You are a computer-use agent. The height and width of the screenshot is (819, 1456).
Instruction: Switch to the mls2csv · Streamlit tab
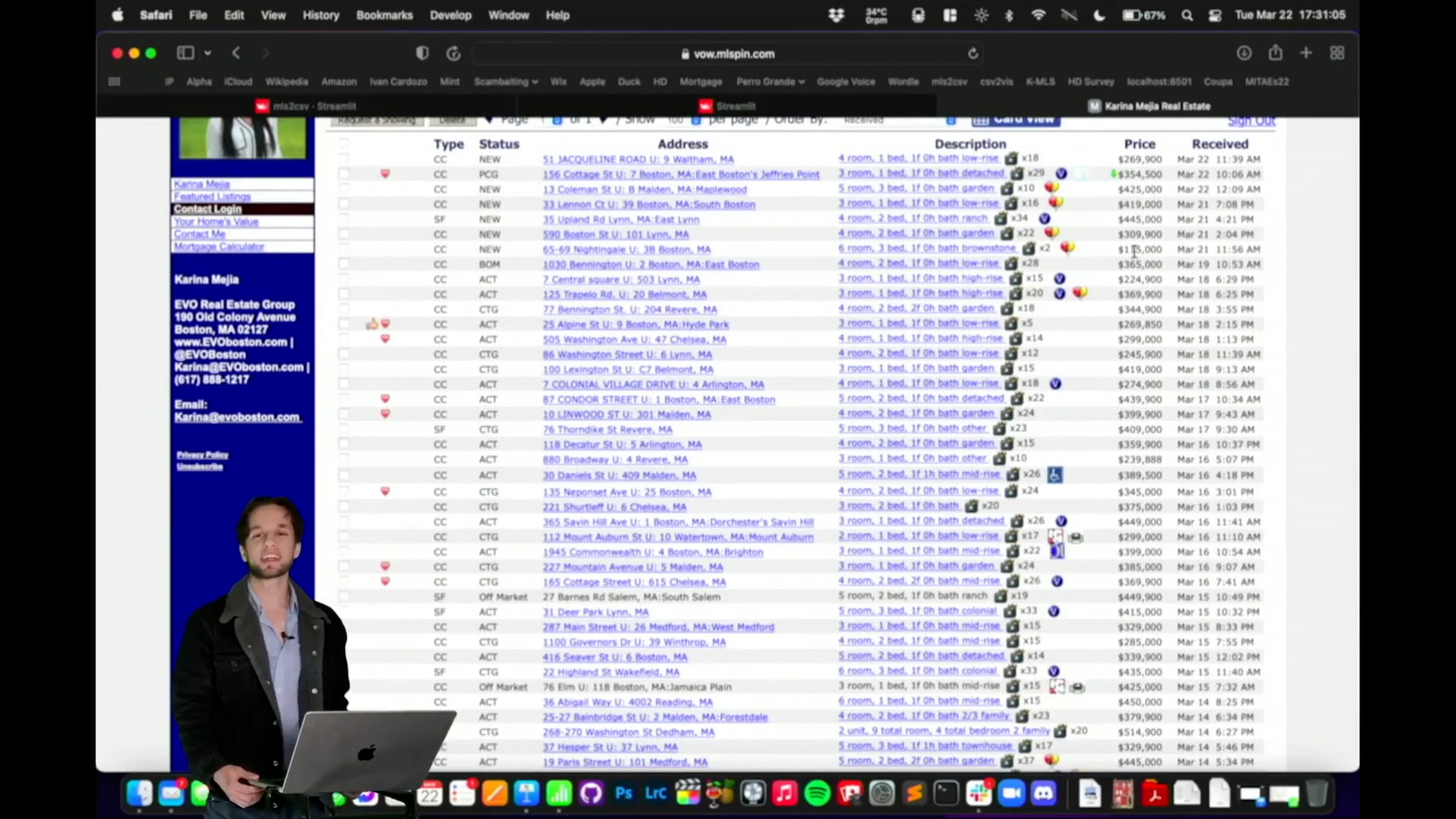[306, 106]
